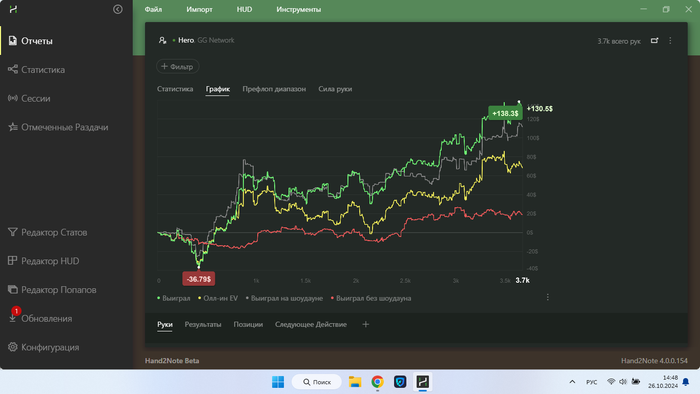Open File Explorer from the taskbar
Image resolution: width=700 pixels, height=394 pixels.
coord(355,382)
